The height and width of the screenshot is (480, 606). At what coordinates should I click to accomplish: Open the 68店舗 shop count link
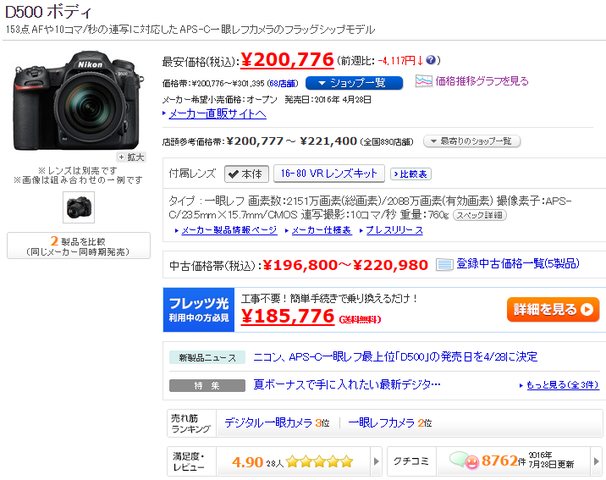point(283,83)
